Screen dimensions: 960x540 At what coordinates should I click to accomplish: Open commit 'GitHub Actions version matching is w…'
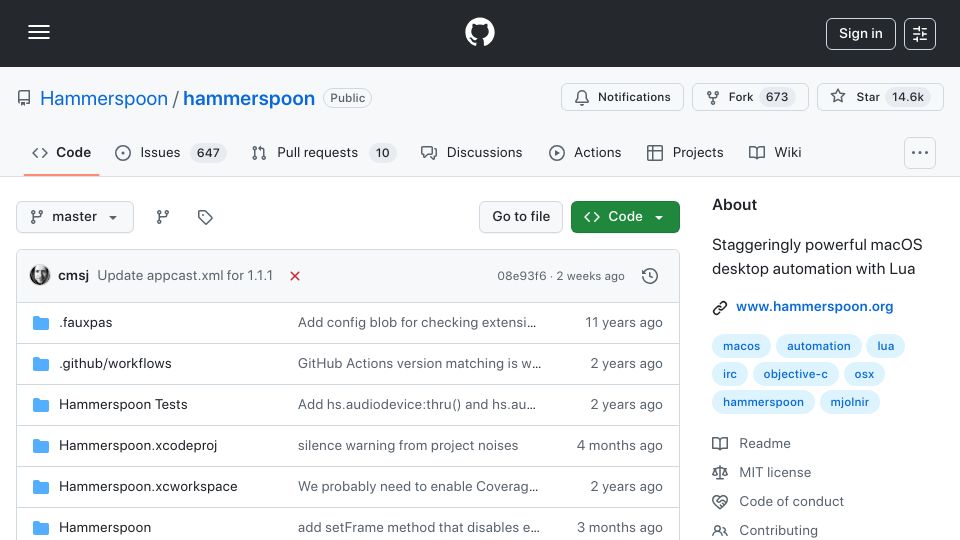pyautogui.click(x=419, y=364)
